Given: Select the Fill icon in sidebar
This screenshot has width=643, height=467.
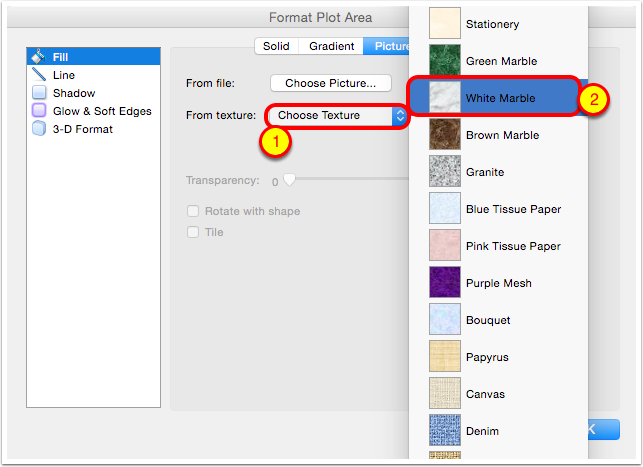Looking at the screenshot, I should tap(39, 57).
